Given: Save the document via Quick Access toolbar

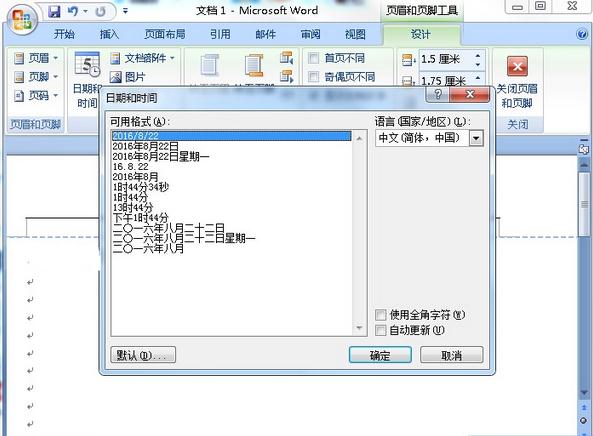Looking at the screenshot, I should (x=54, y=12).
